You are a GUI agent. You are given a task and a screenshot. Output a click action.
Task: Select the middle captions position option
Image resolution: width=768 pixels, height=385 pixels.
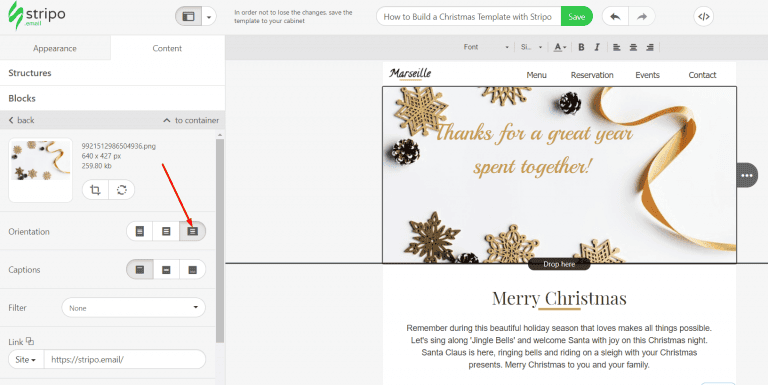coord(166,270)
